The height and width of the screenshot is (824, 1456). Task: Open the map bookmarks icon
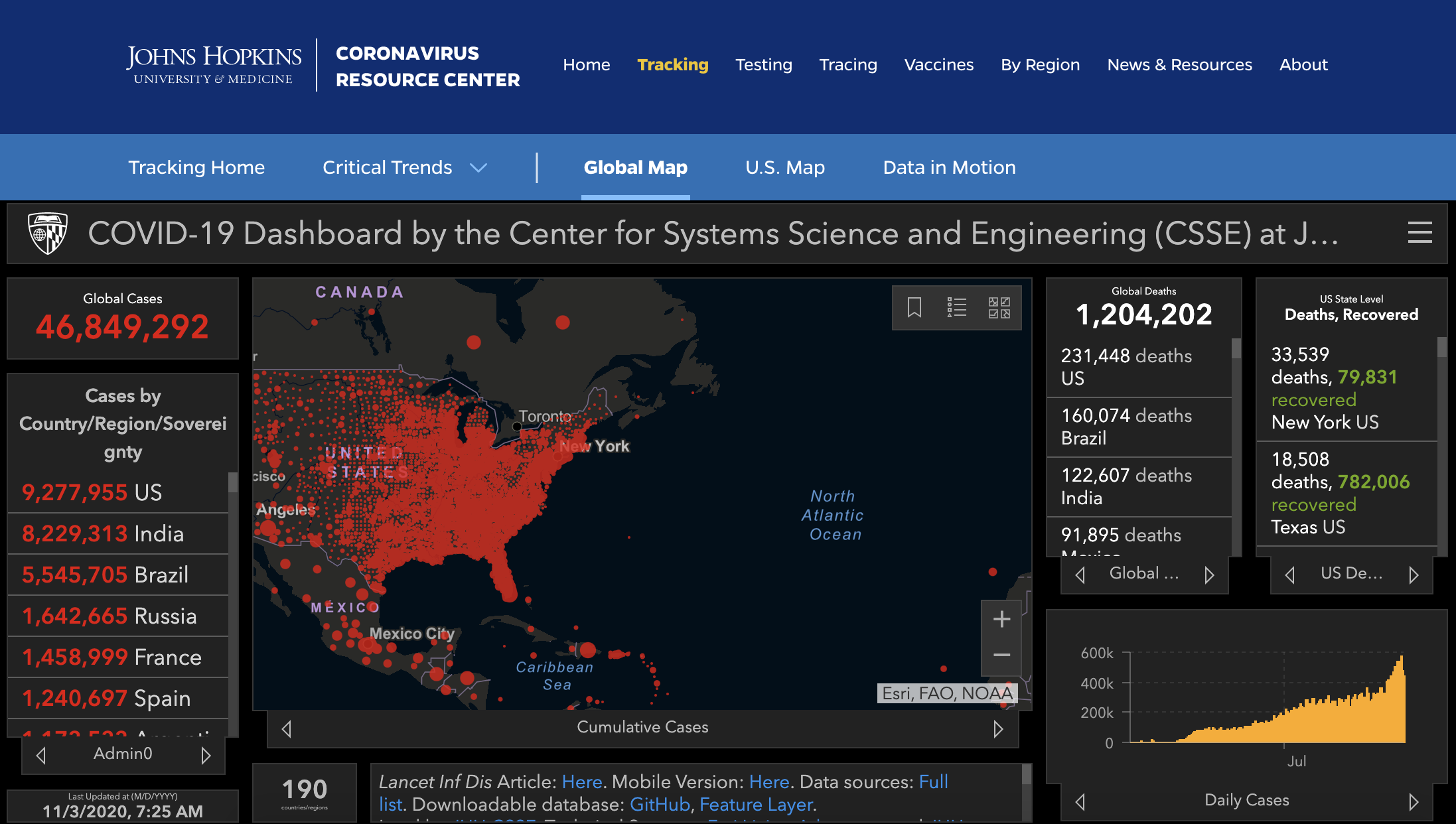(x=914, y=307)
